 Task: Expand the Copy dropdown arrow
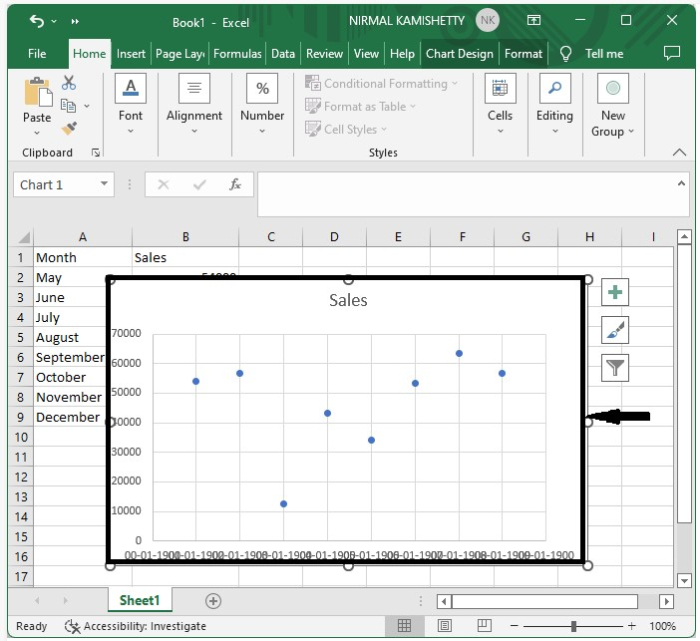click(87, 106)
